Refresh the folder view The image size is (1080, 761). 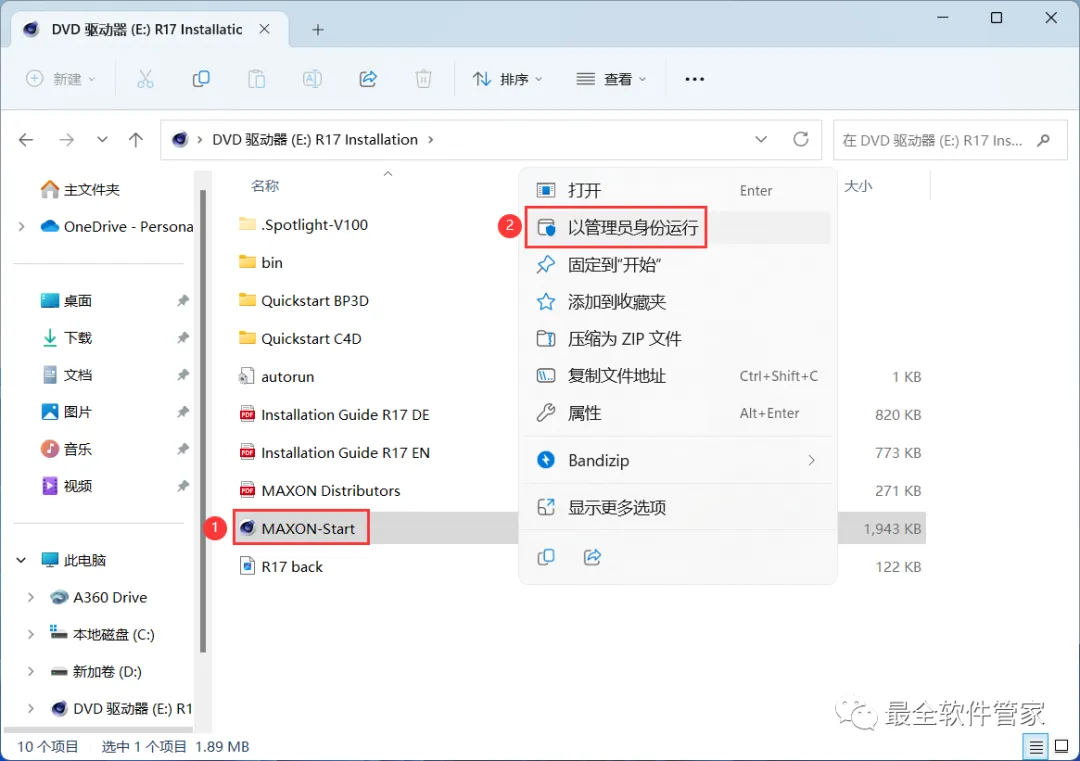click(800, 140)
